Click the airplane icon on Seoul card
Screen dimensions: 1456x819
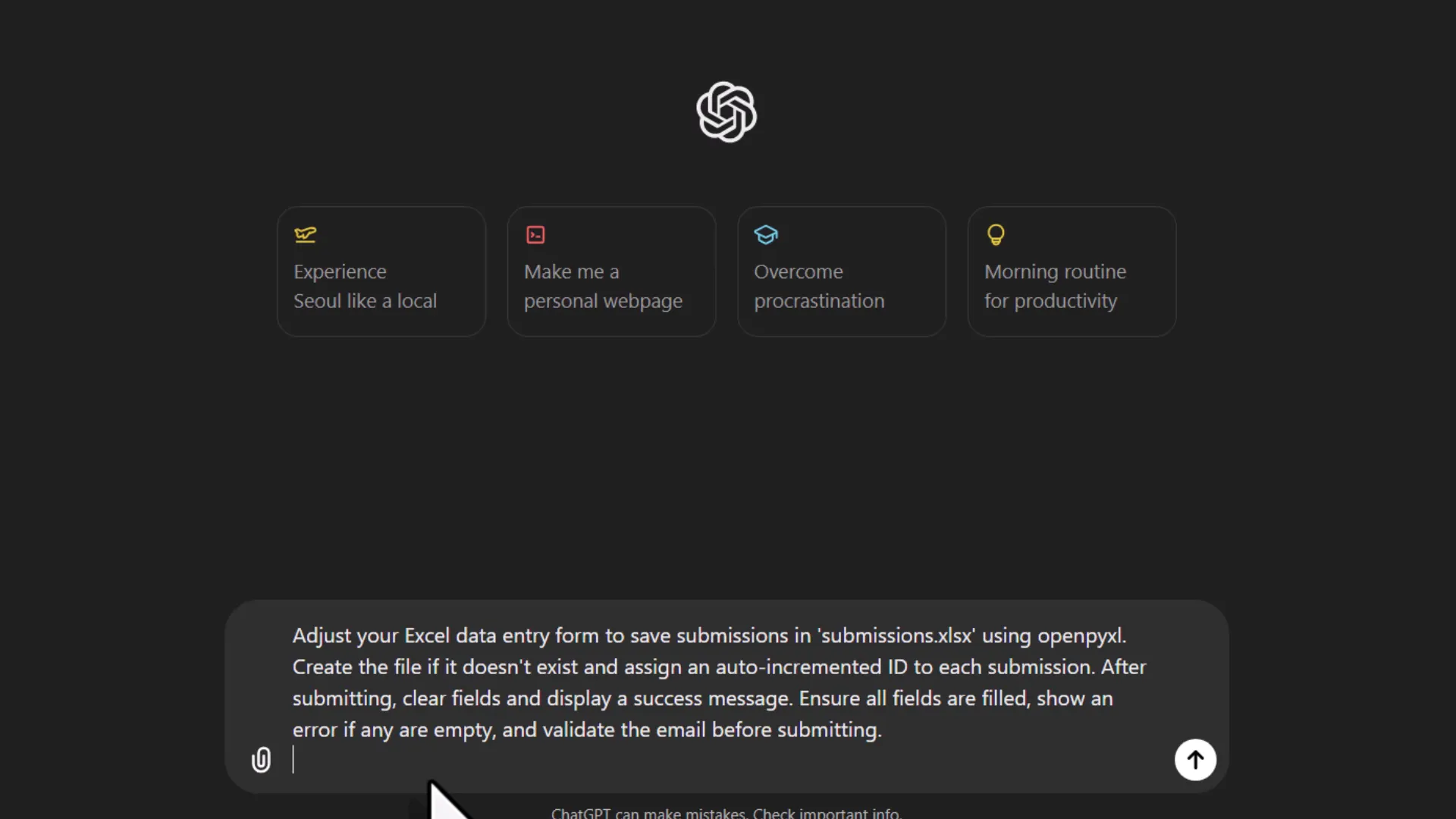305,234
